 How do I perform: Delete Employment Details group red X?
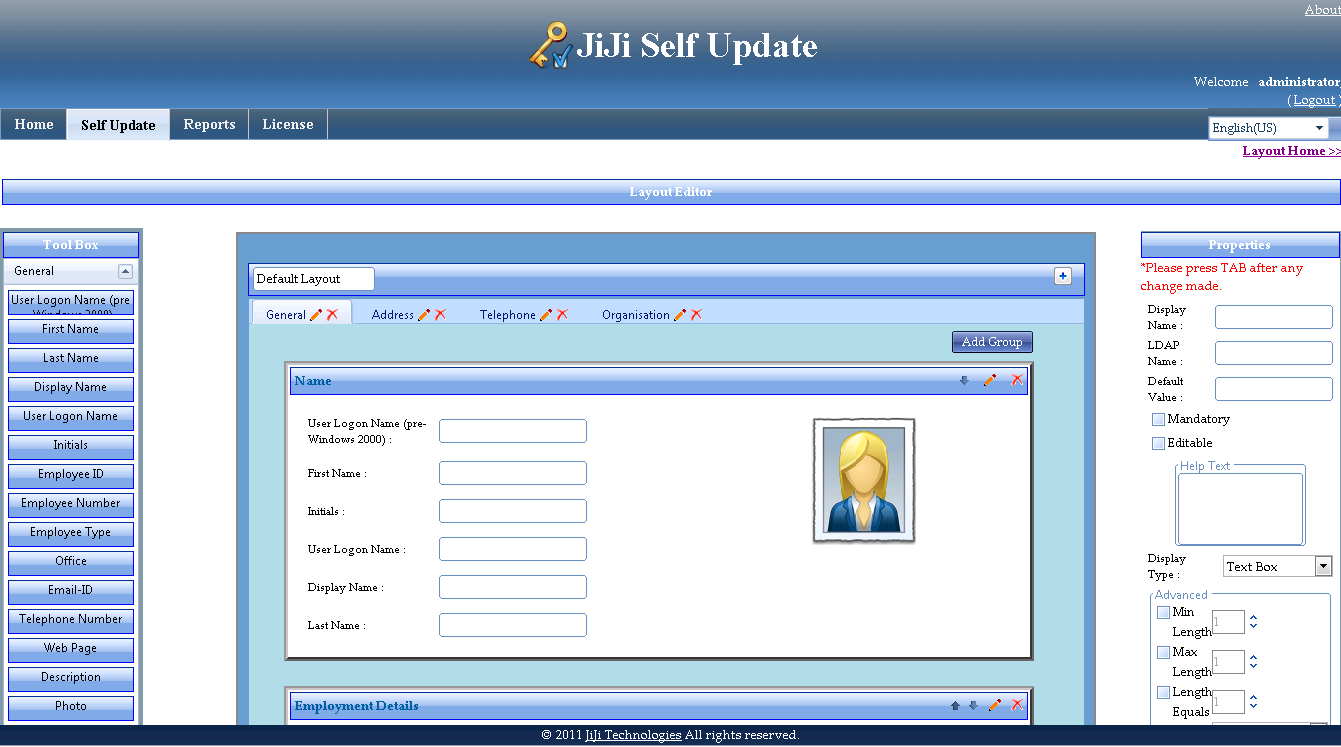point(1017,705)
